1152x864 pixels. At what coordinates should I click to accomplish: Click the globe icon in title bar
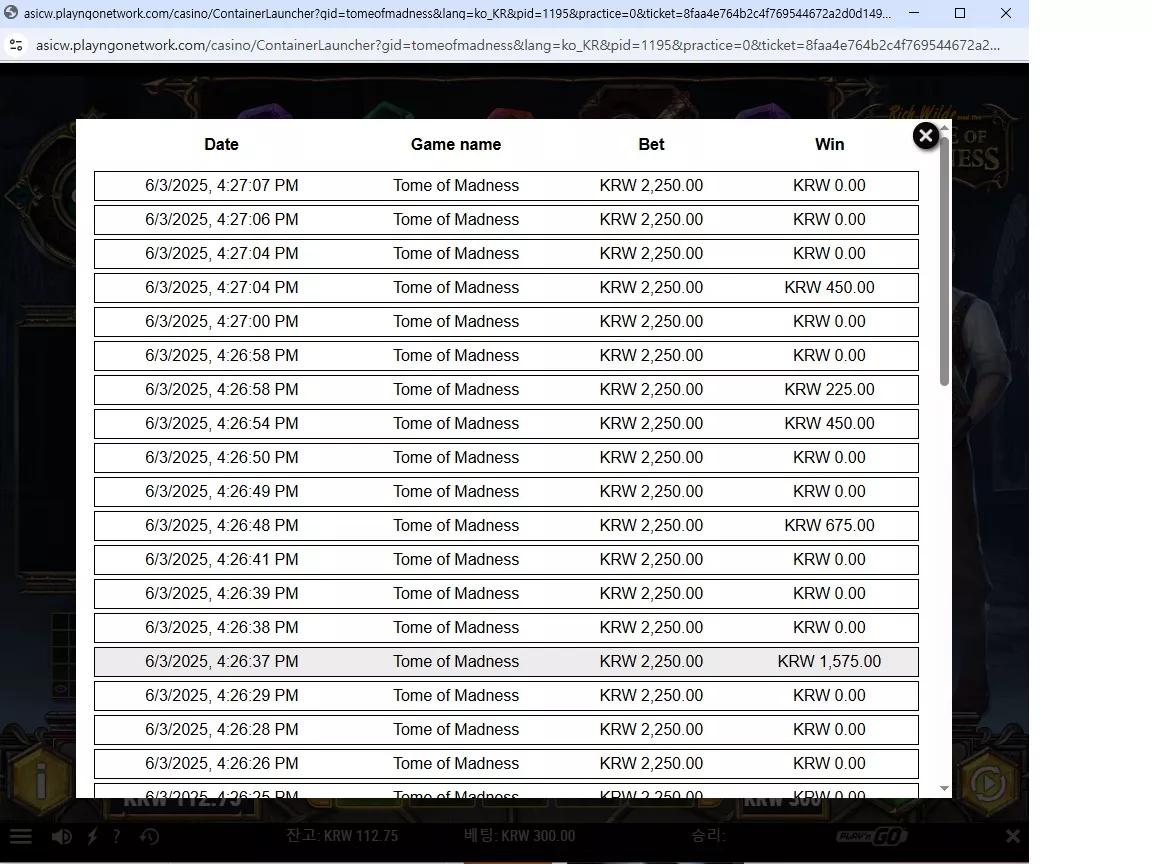coord(11,12)
